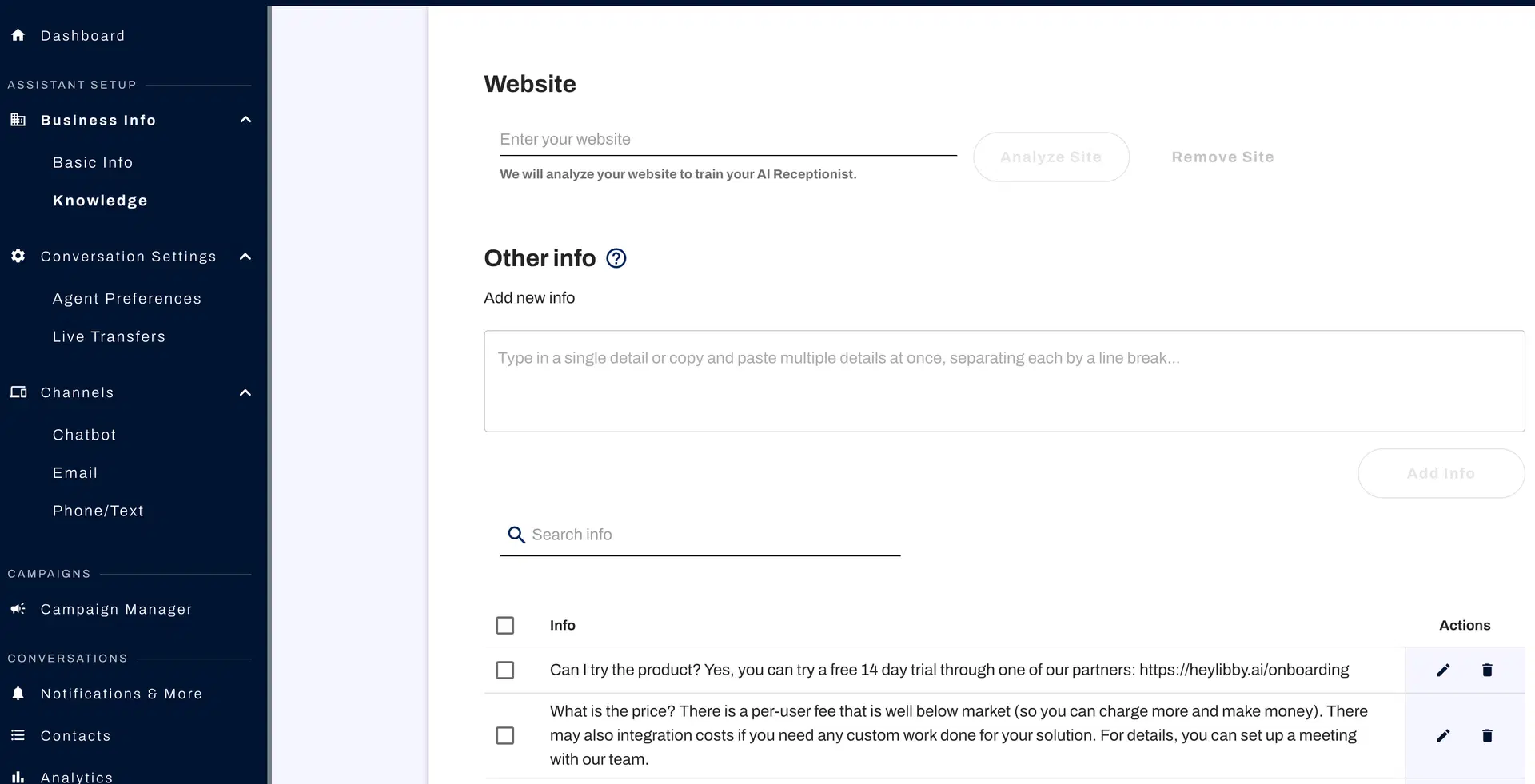The height and width of the screenshot is (784, 1535).
Task: Collapse the Channels section
Action: (x=245, y=392)
